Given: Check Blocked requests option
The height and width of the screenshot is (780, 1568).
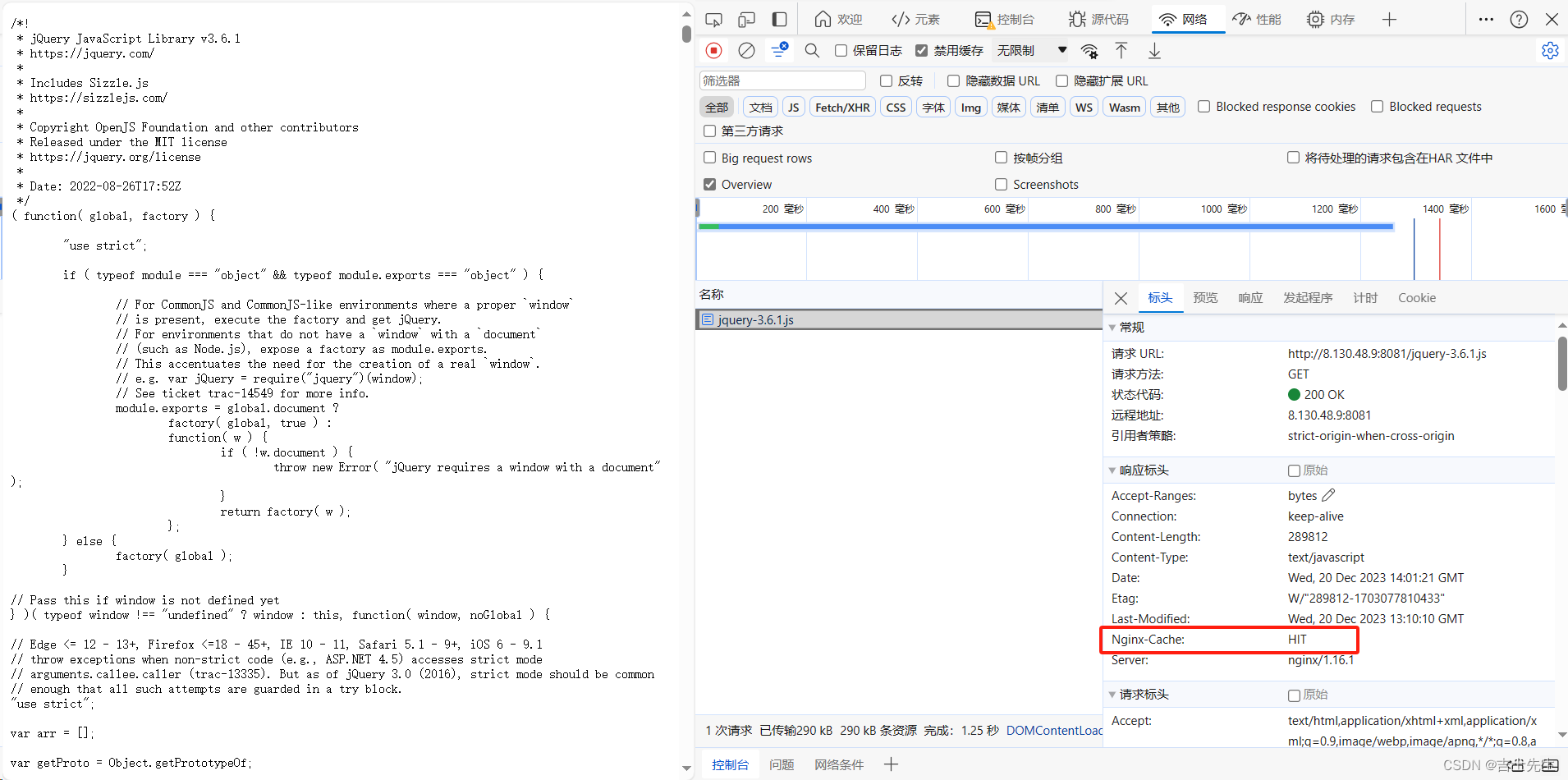Looking at the screenshot, I should pyautogui.click(x=1377, y=107).
